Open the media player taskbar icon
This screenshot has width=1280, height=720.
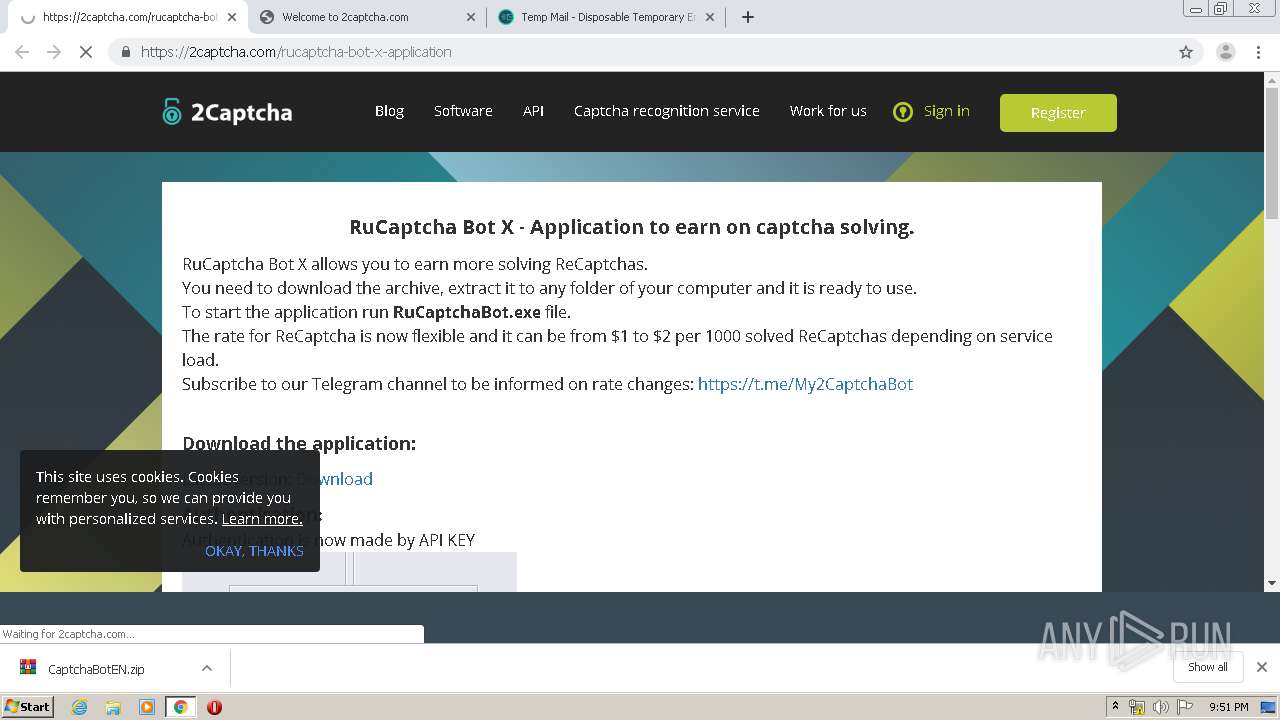coord(147,707)
